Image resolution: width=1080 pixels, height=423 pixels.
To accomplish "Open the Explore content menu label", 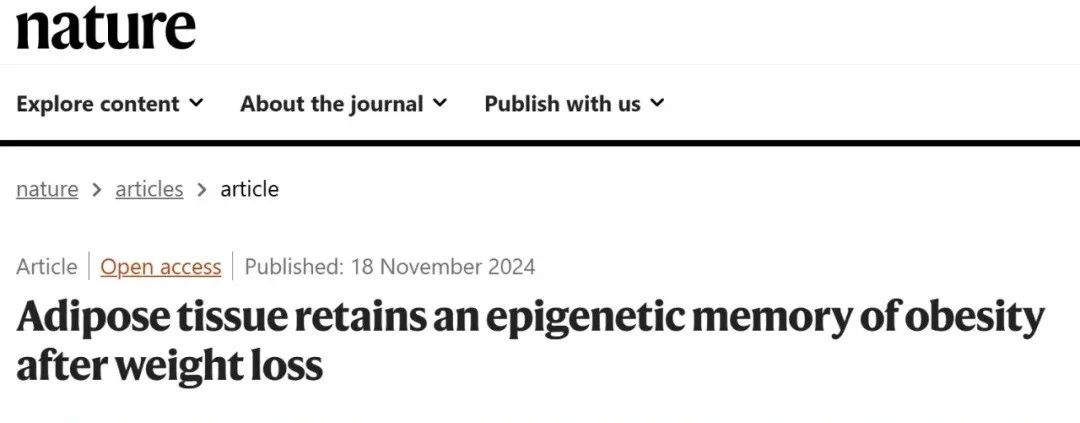I will point(98,104).
